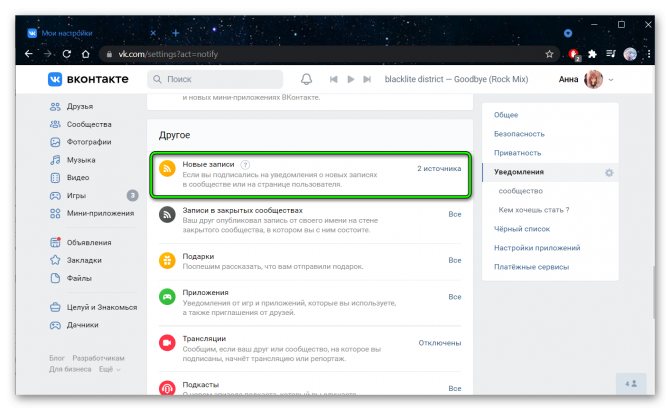670x410 pixels.
Task: Click the help question mark near Новые записи
Action: pos(245,164)
